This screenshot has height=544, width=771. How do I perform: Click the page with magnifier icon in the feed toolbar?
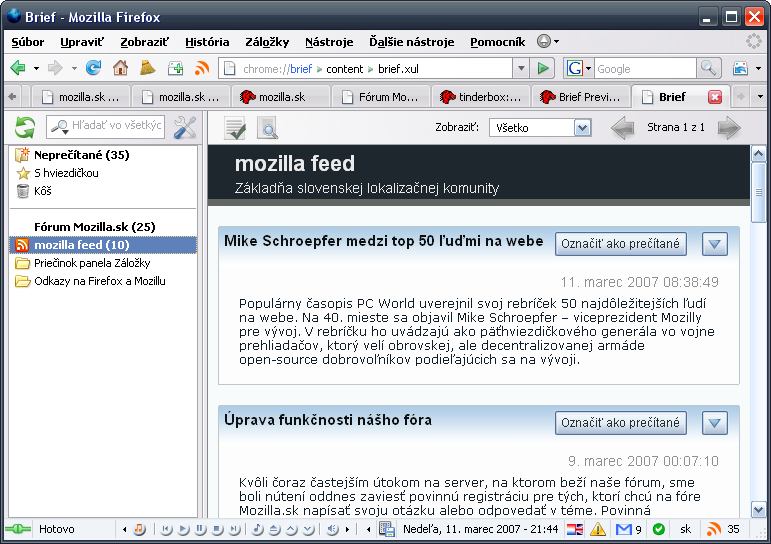point(267,128)
